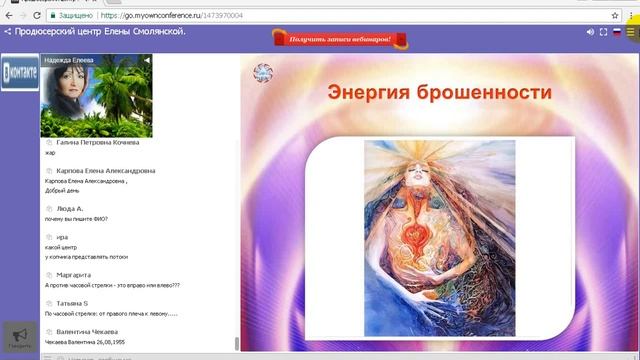
Task: Click icon next to Галина Петровна Кочнева
Action: [49, 142]
